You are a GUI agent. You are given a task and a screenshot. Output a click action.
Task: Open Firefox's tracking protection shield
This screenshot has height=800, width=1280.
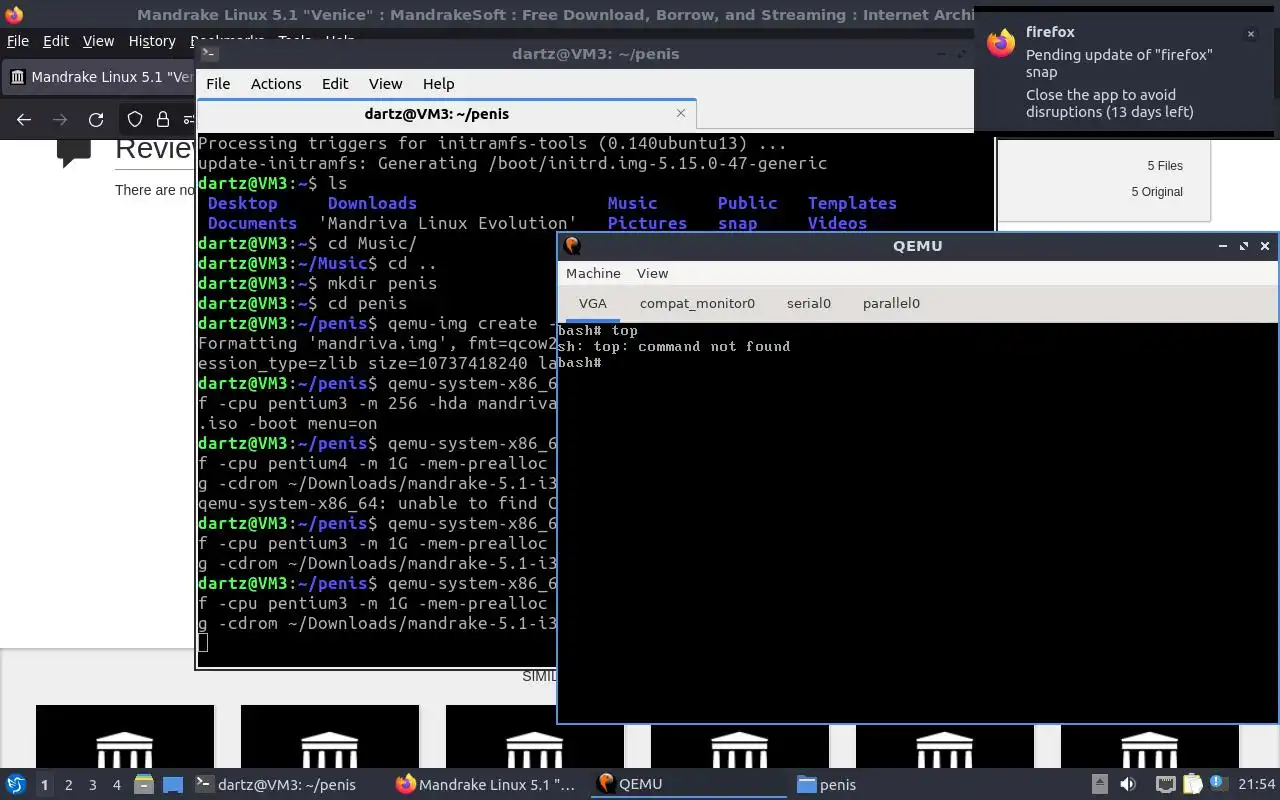[x=135, y=120]
